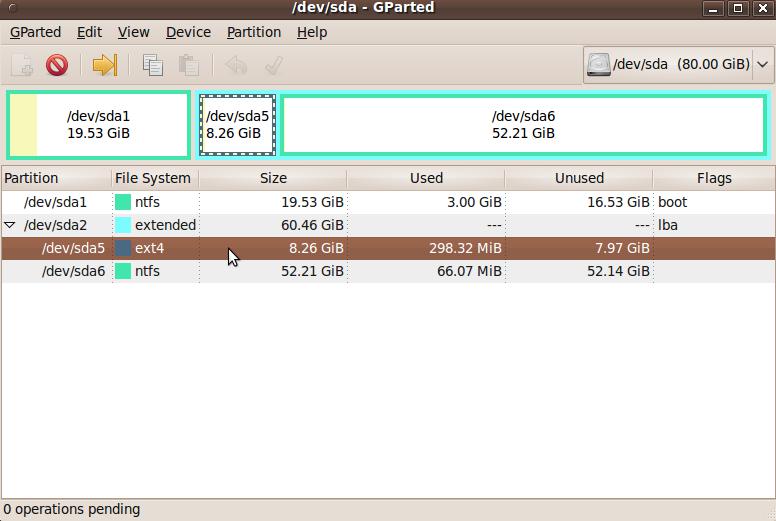Click the hard disk icon in device selector
Viewport: 776px width, 521px height.
(x=598, y=64)
